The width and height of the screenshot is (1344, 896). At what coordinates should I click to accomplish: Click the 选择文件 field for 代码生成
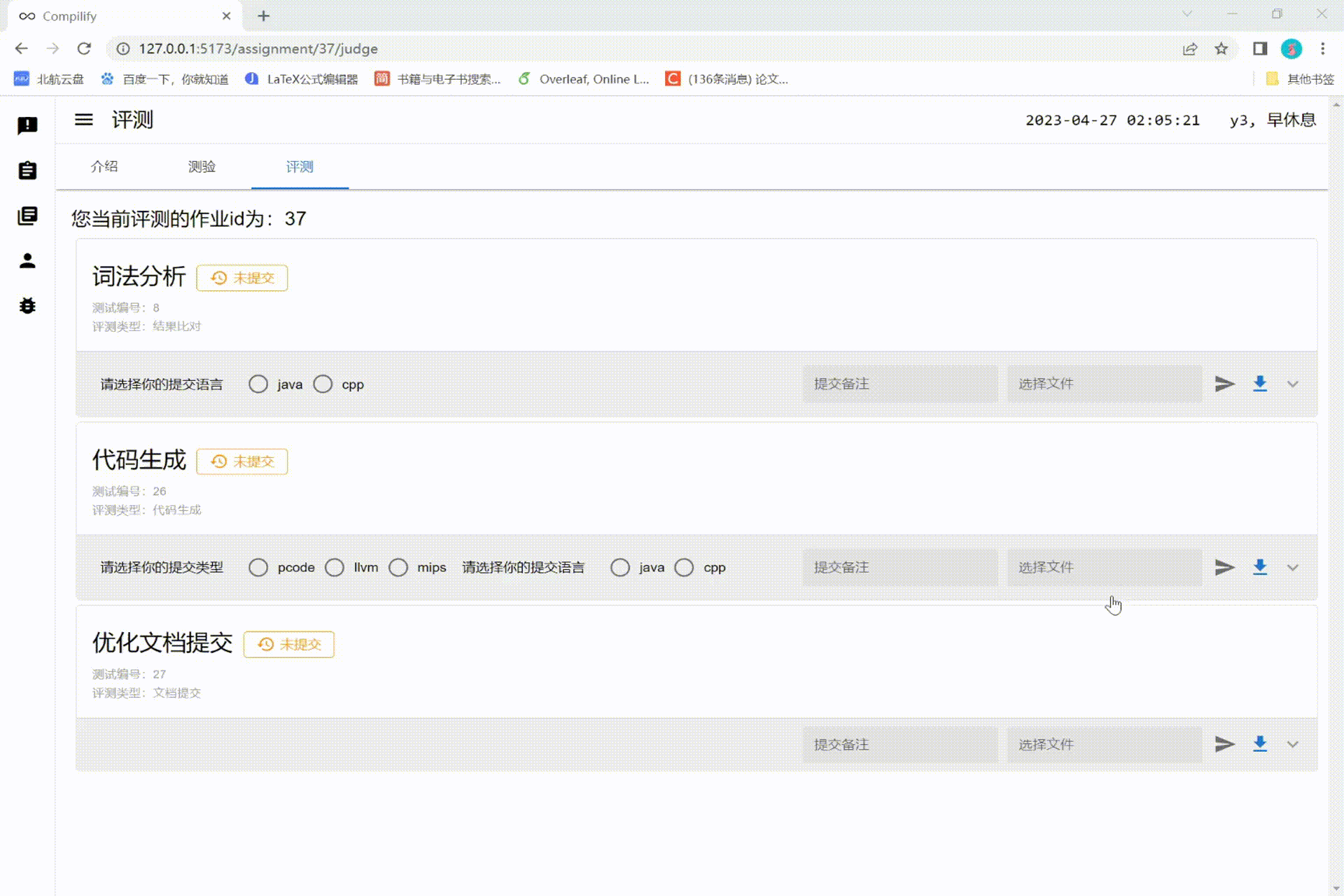point(1104,568)
